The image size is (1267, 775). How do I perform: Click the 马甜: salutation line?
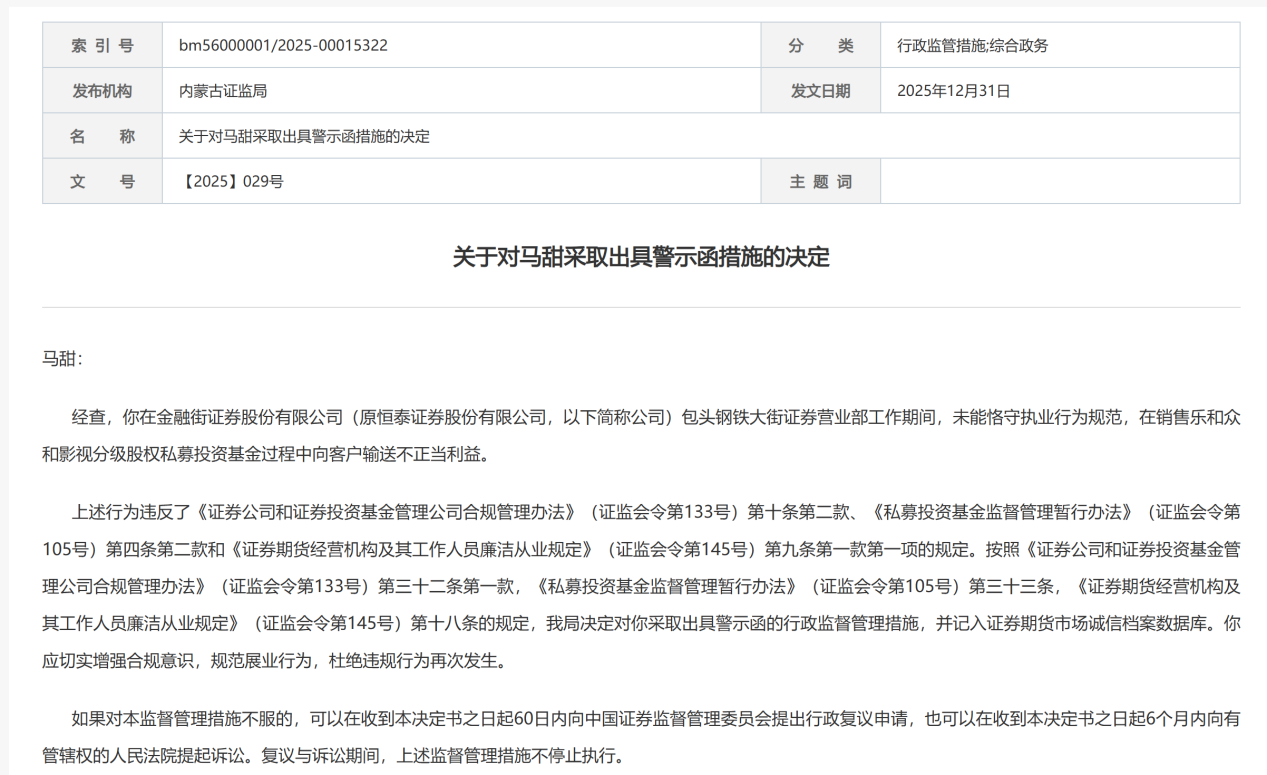[63, 358]
